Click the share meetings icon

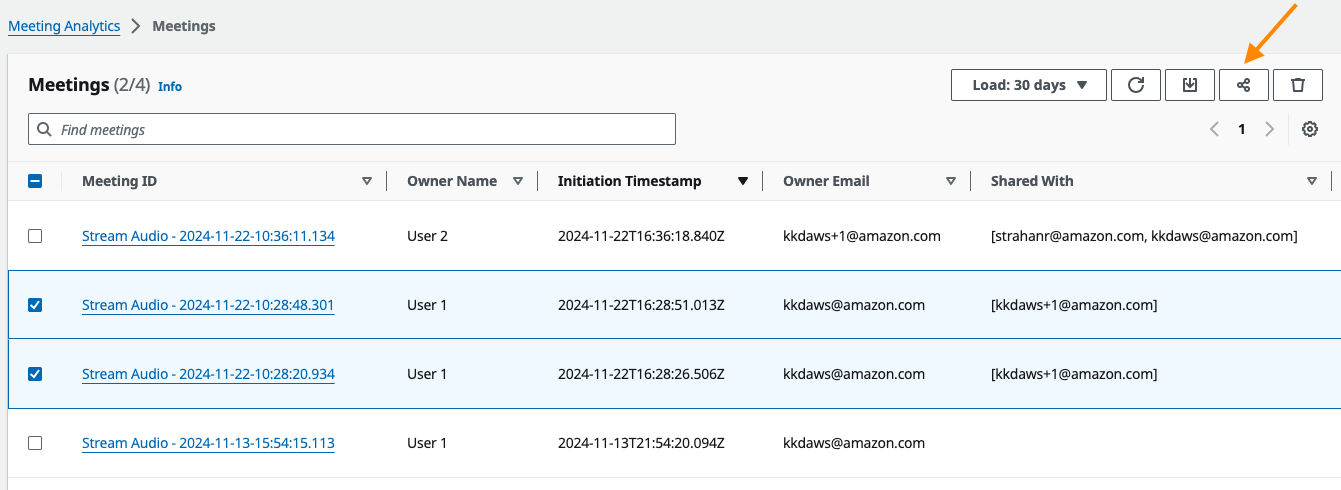[x=1244, y=85]
